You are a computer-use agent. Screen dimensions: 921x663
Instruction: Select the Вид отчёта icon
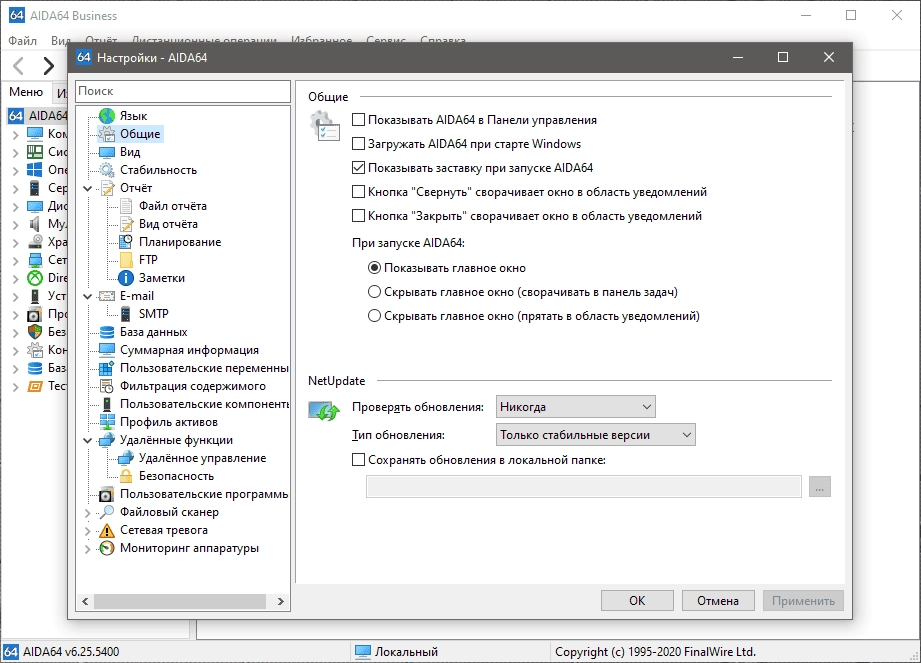126,224
